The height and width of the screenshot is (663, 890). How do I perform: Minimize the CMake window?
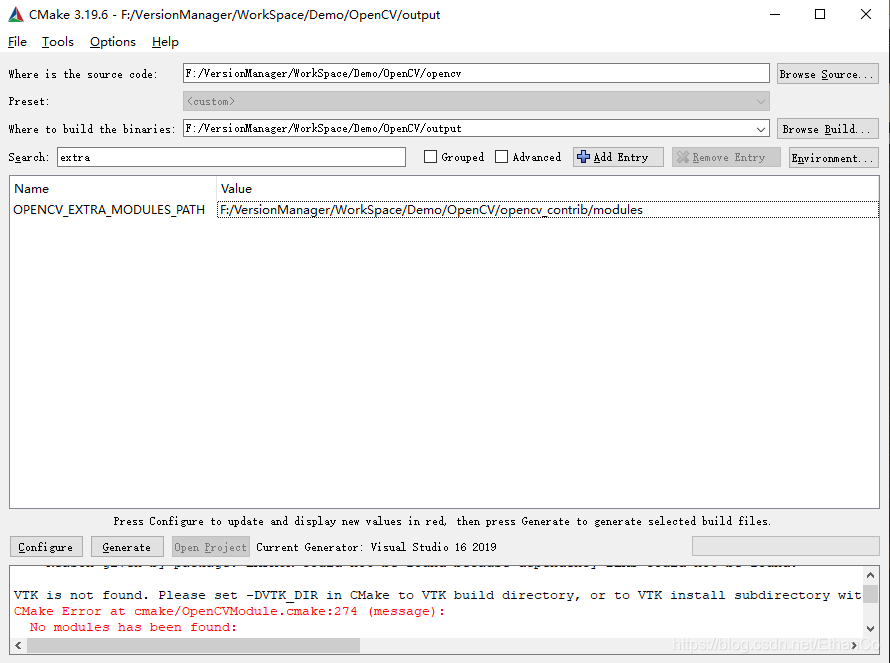tap(775, 14)
